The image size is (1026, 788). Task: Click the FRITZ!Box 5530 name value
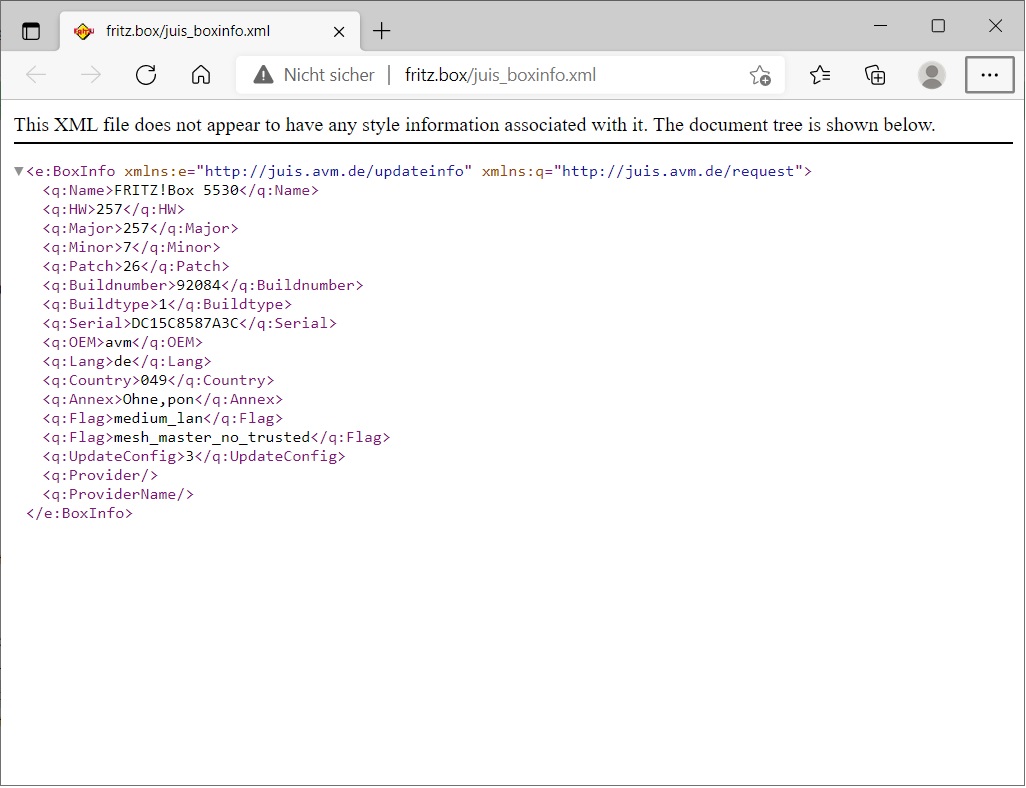click(177, 190)
